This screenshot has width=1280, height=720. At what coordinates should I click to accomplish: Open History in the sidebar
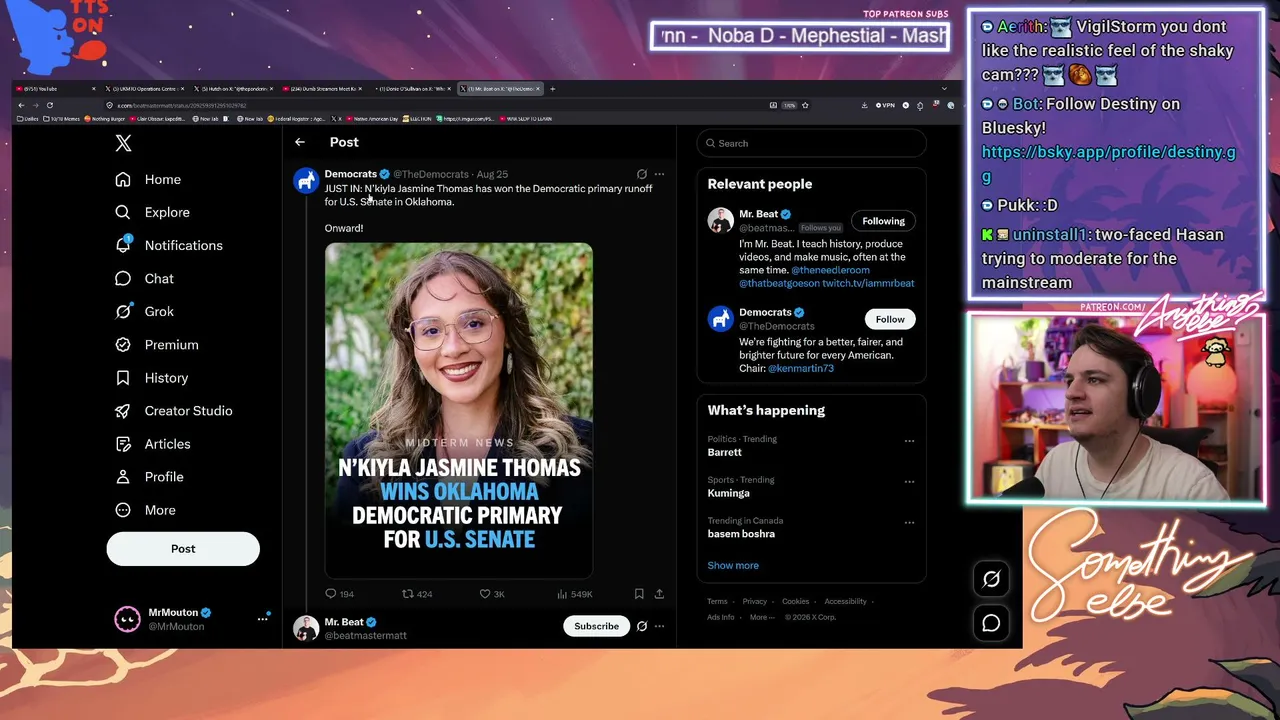(151, 377)
